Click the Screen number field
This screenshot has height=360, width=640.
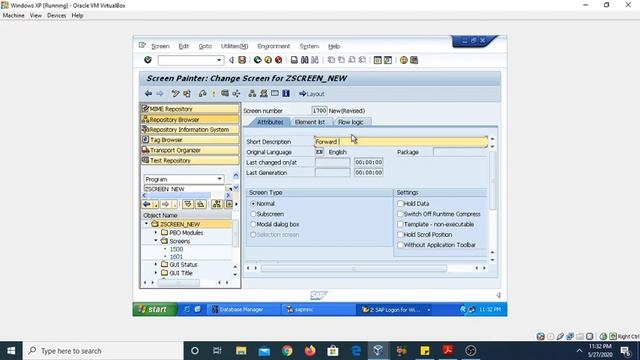point(319,111)
